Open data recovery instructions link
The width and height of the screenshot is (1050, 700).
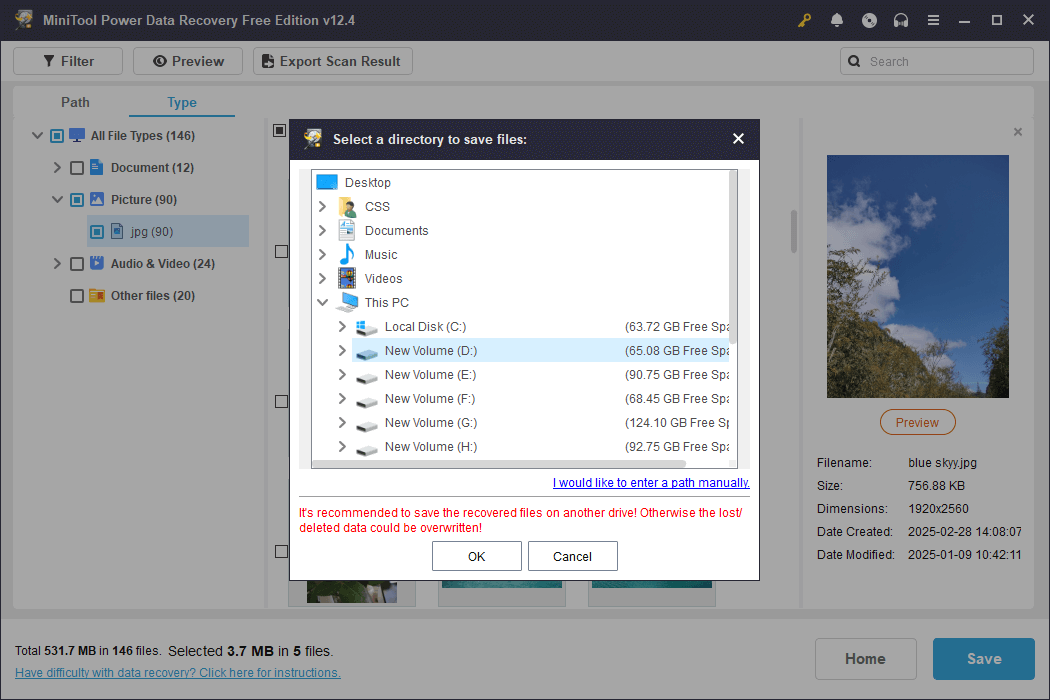177,673
